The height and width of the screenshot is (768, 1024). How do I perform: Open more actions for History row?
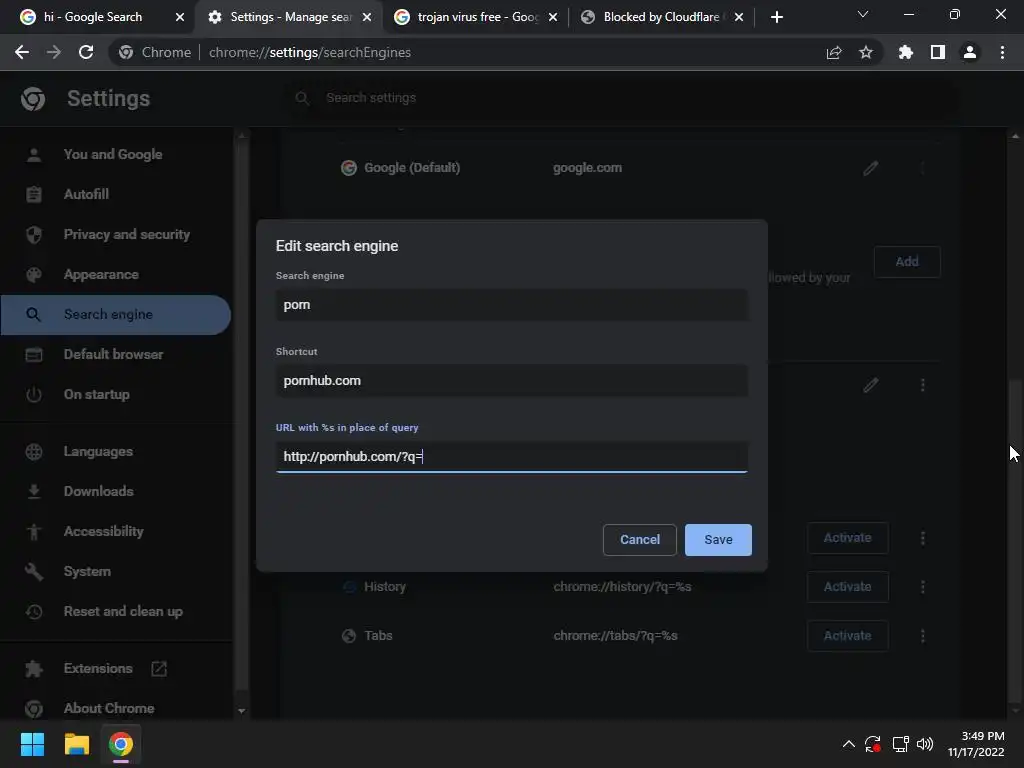pyautogui.click(x=923, y=586)
